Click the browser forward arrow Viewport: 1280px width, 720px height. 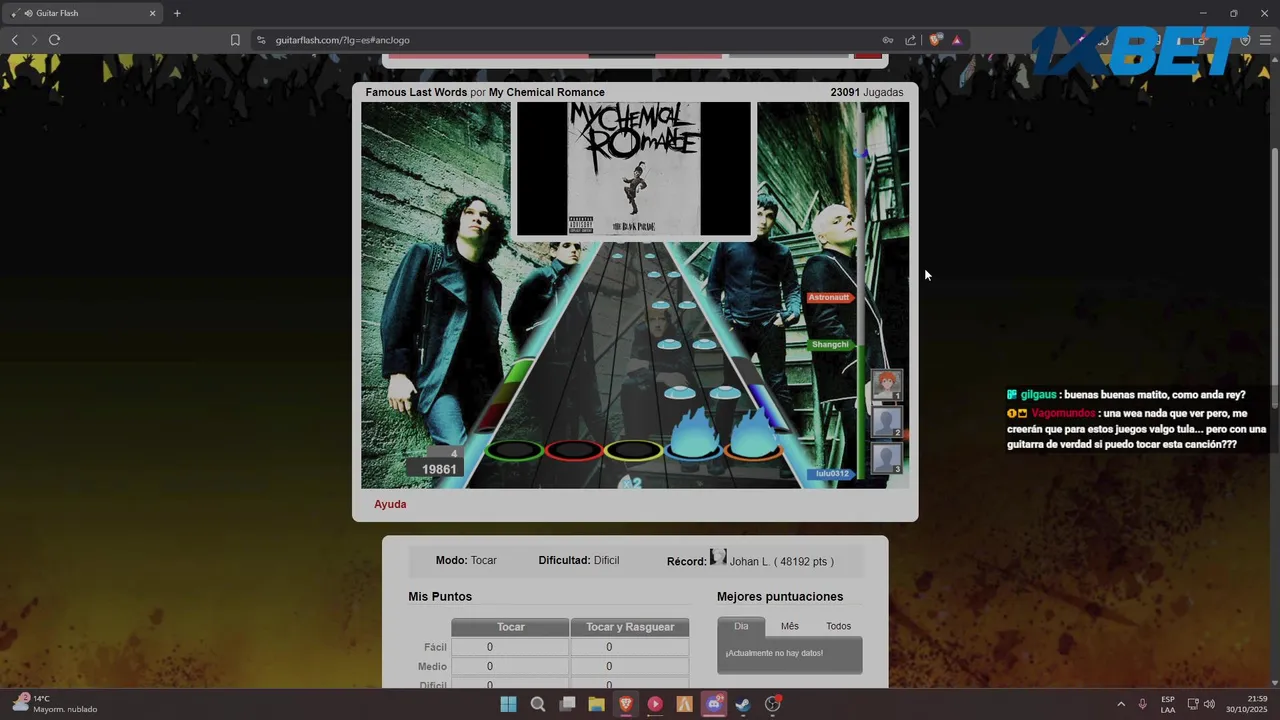pyautogui.click(x=34, y=40)
